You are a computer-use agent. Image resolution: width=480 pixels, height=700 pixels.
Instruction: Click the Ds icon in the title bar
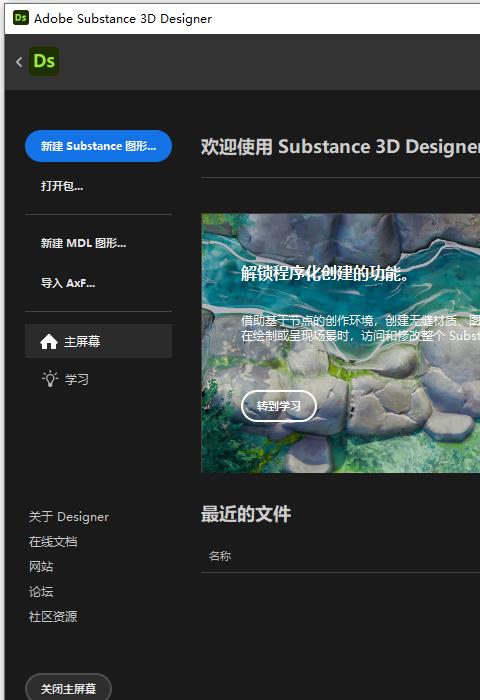[21, 18]
